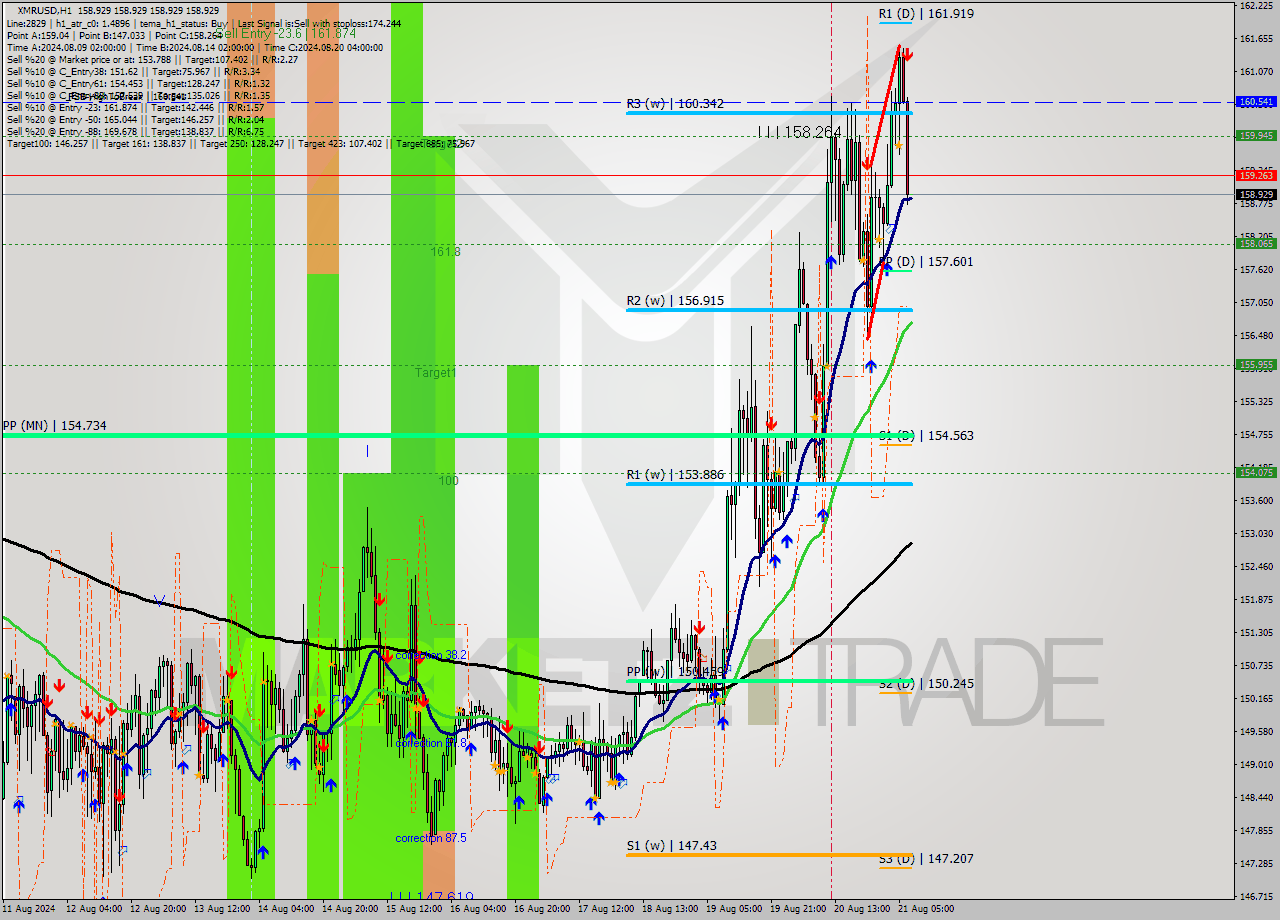Click the Sell %20 @ Entry -88: 169.678 line
This screenshot has height=920, width=1280.
[135, 131]
